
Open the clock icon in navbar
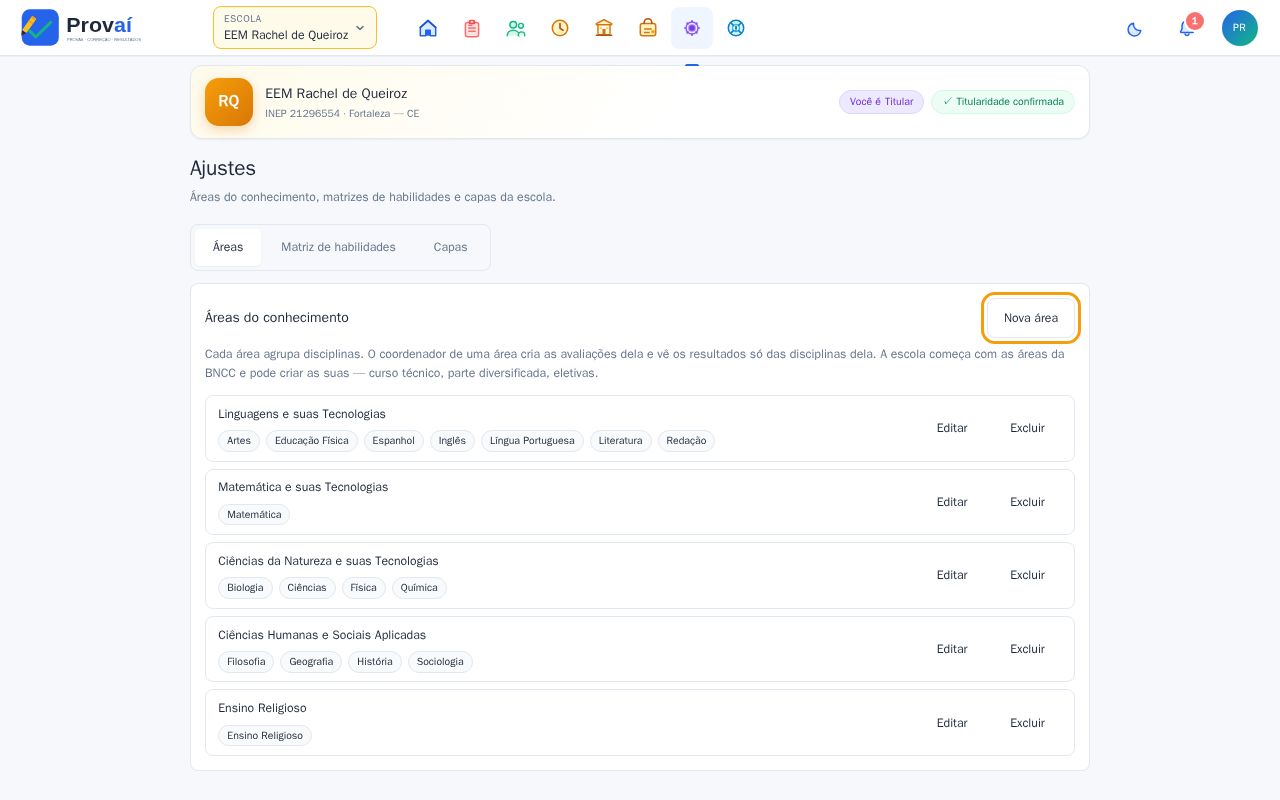[x=560, y=28]
